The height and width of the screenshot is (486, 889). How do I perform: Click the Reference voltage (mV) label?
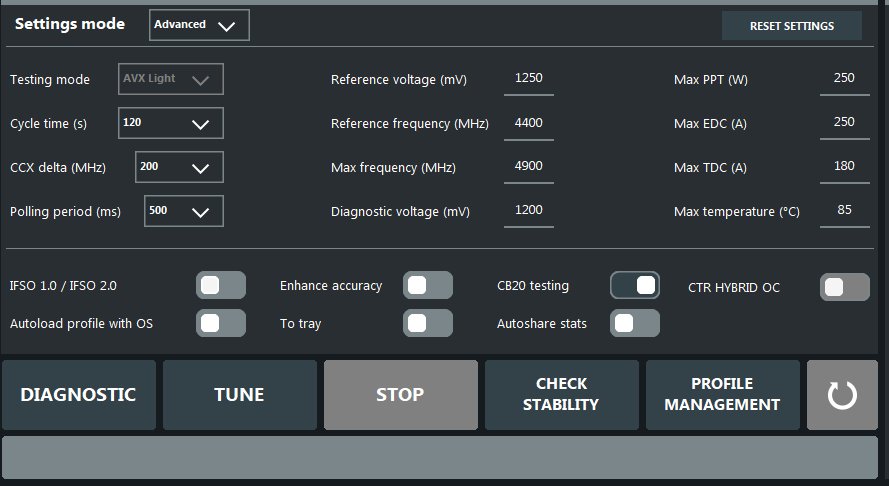tap(399, 80)
